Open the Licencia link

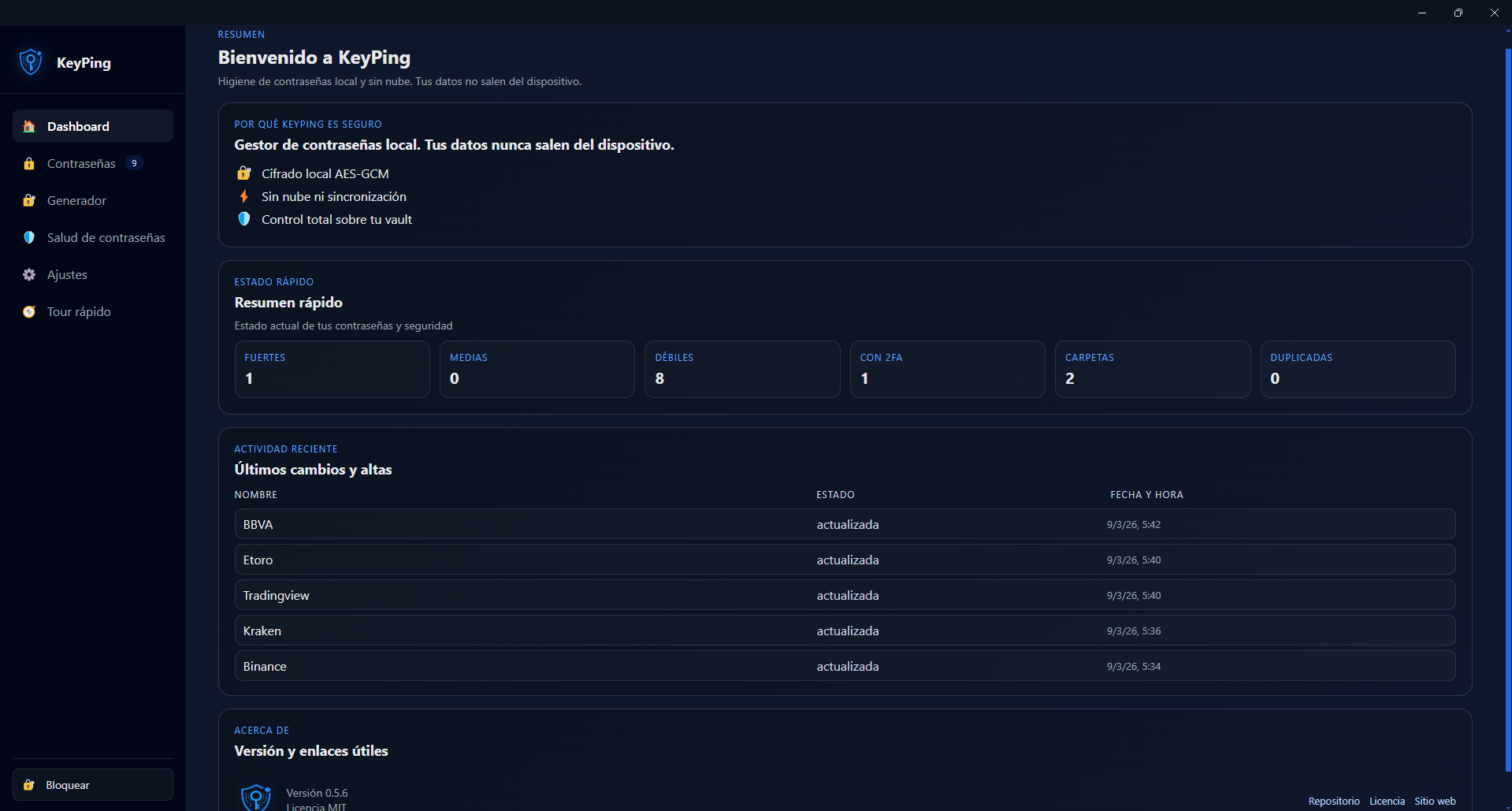coord(1387,801)
